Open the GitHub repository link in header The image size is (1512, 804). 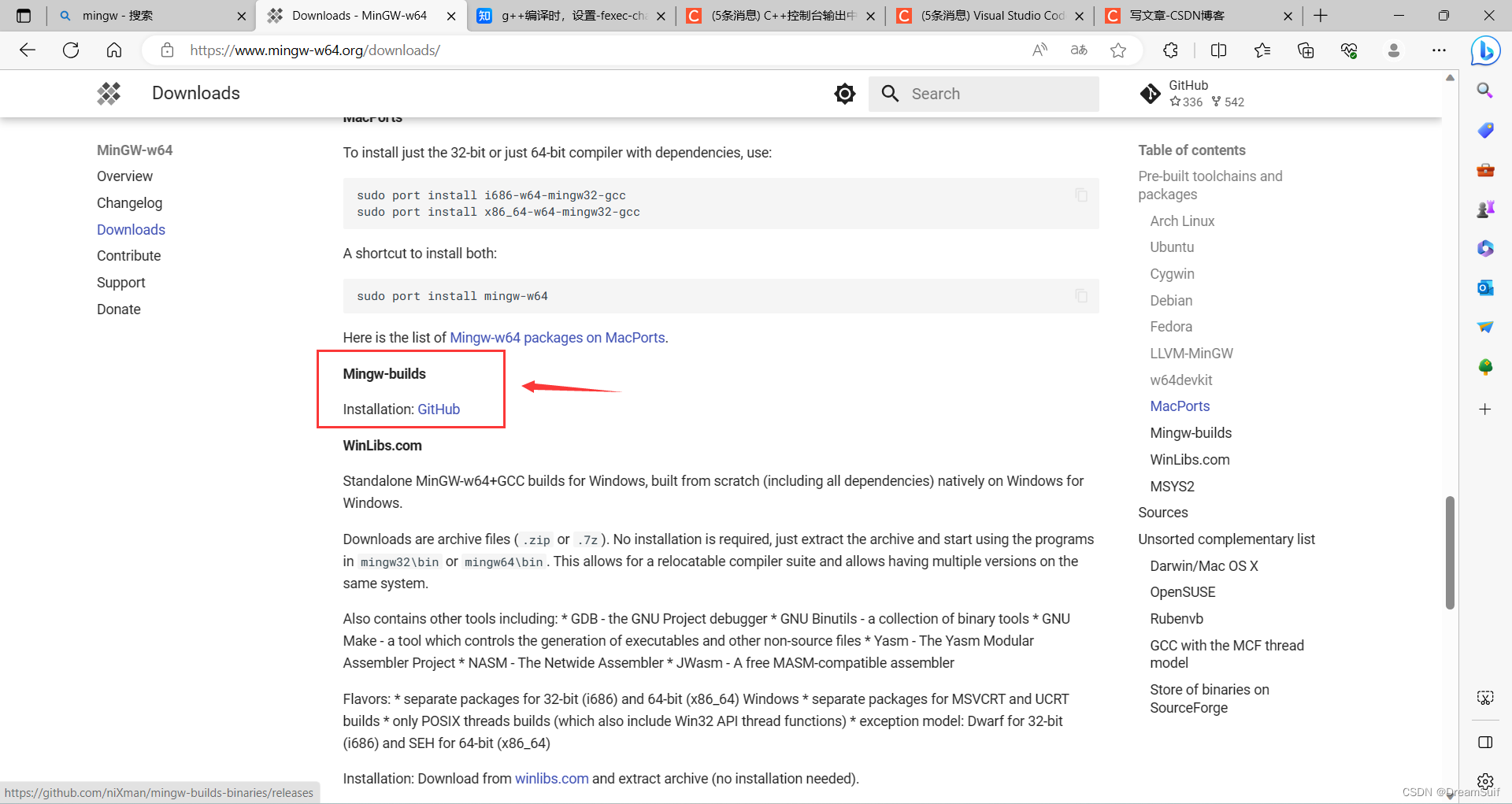(1192, 94)
